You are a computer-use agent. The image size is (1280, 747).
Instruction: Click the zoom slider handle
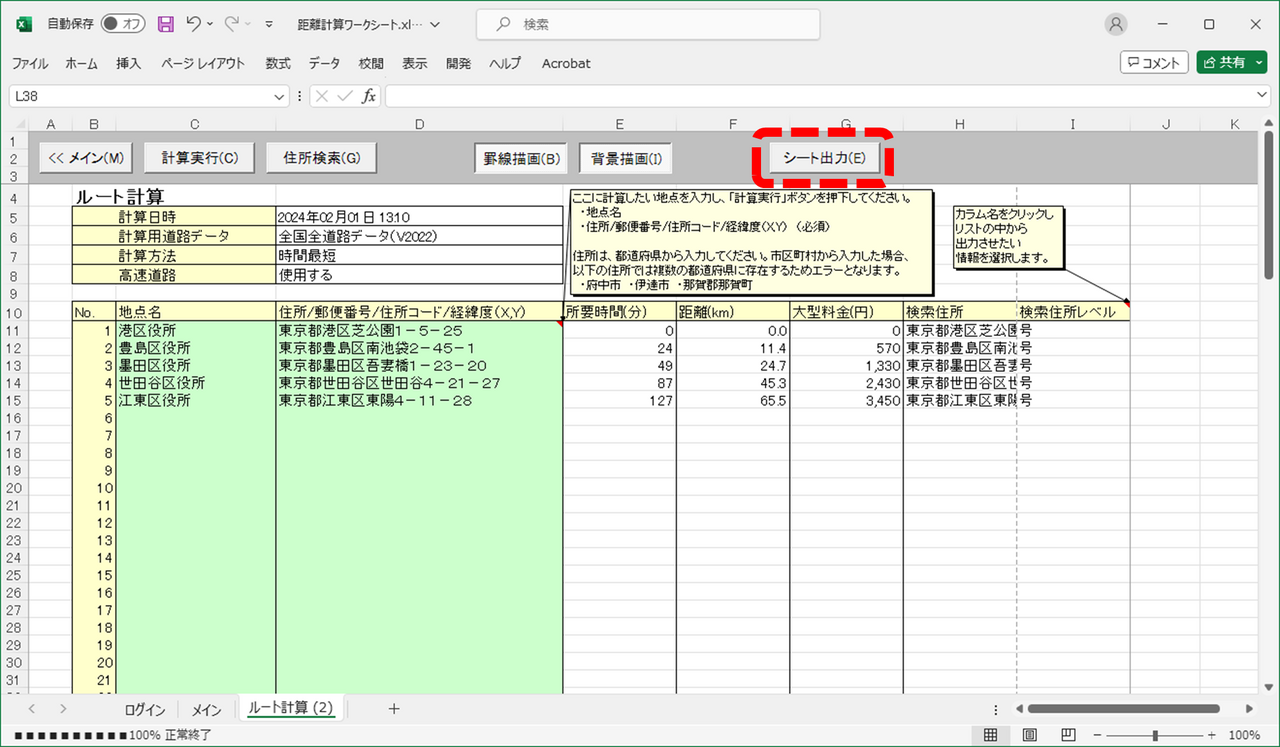coord(1155,735)
